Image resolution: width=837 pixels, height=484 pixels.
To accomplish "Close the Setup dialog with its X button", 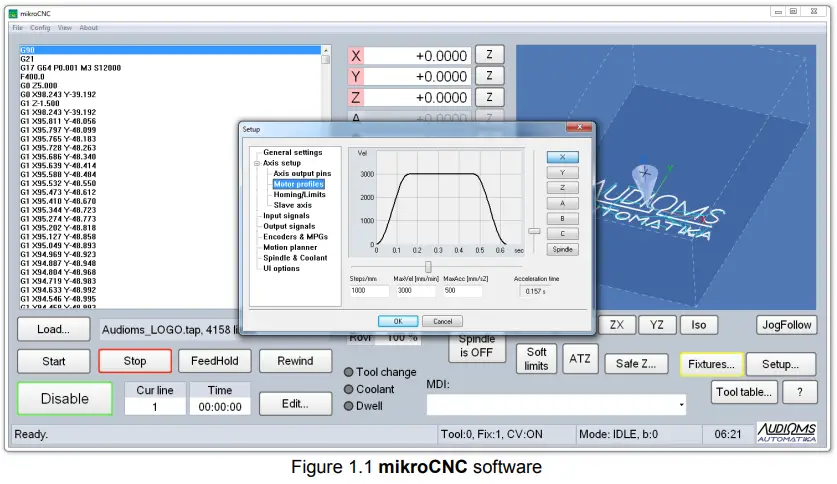I will 579,127.
